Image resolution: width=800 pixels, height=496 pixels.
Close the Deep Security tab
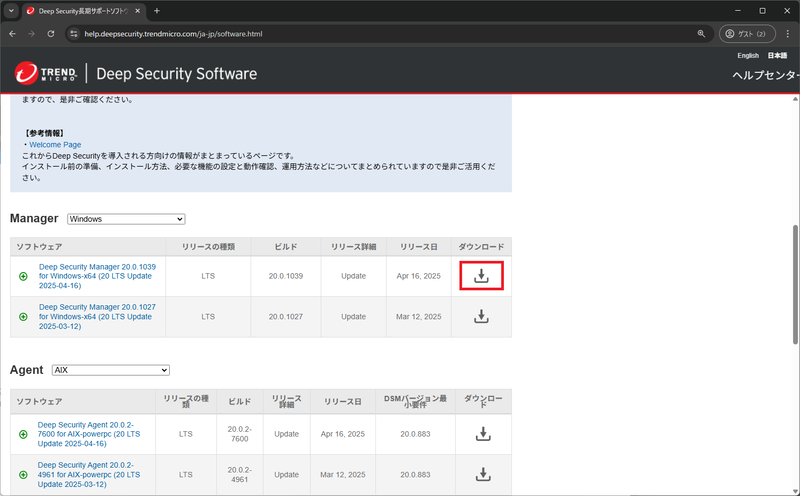click(137, 11)
